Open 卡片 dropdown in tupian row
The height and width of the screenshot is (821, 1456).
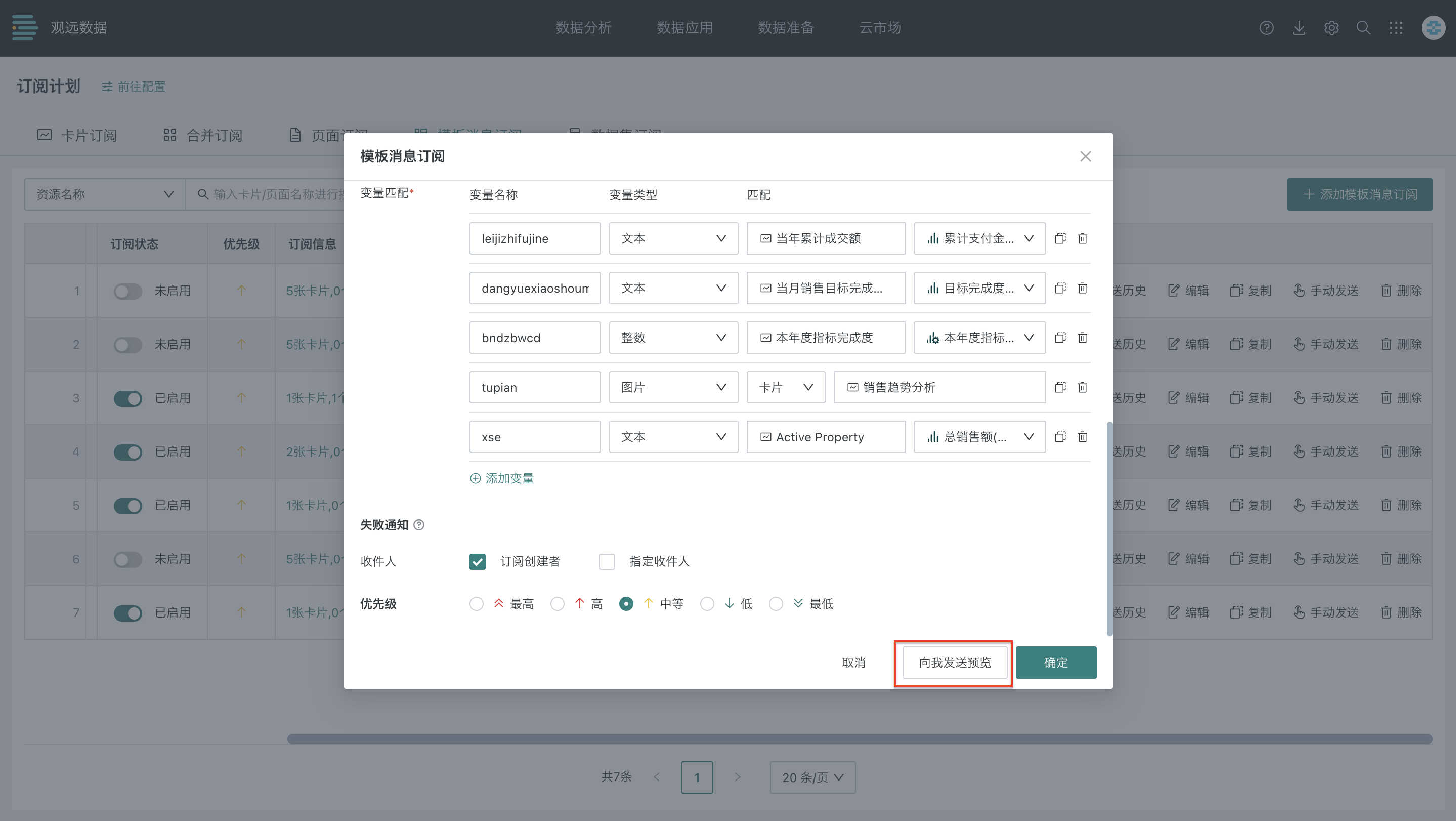(x=785, y=387)
